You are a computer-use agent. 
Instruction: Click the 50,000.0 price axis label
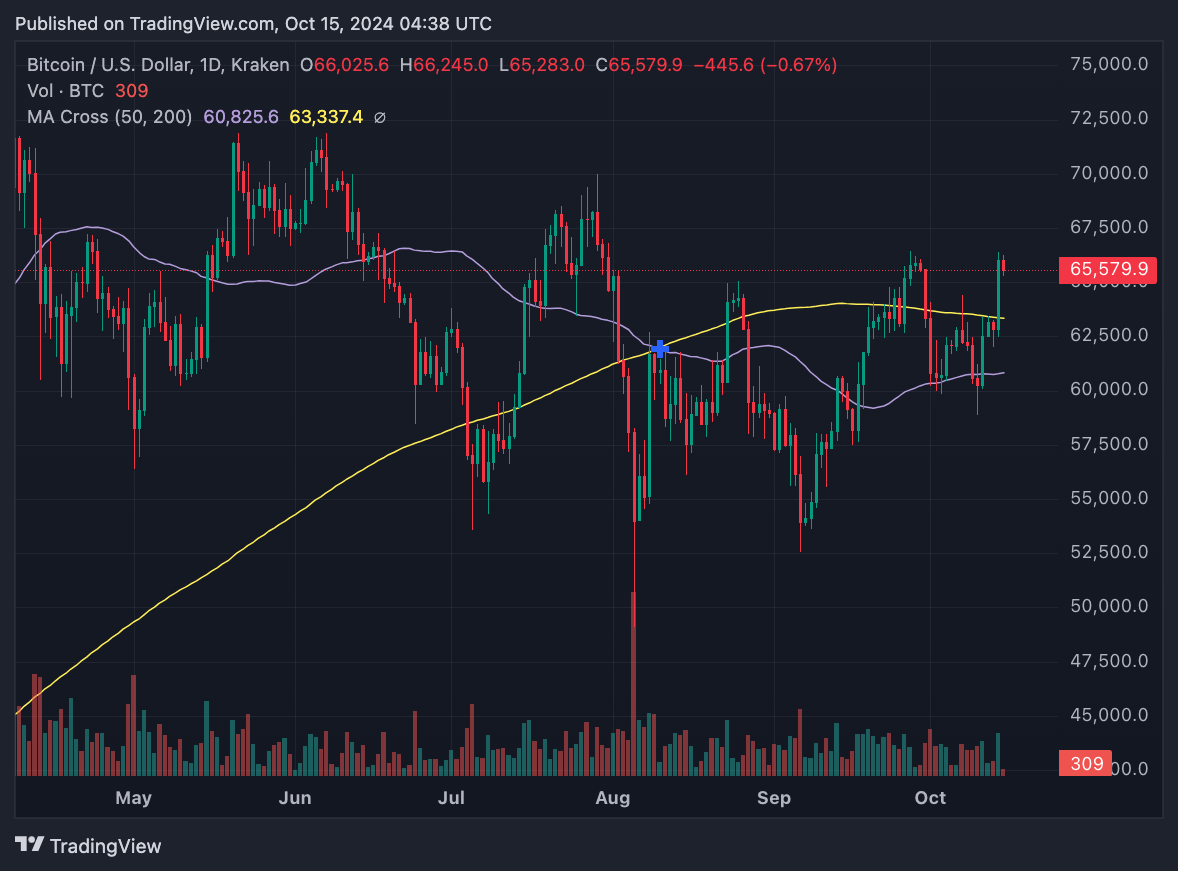coord(1108,606)
